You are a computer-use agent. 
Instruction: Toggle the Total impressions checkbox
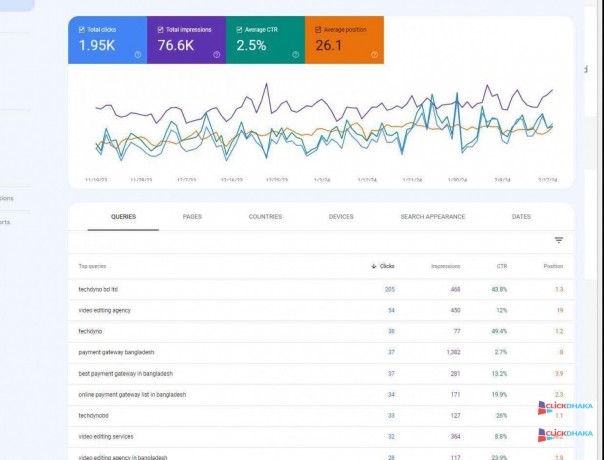[x=161, y=30]
